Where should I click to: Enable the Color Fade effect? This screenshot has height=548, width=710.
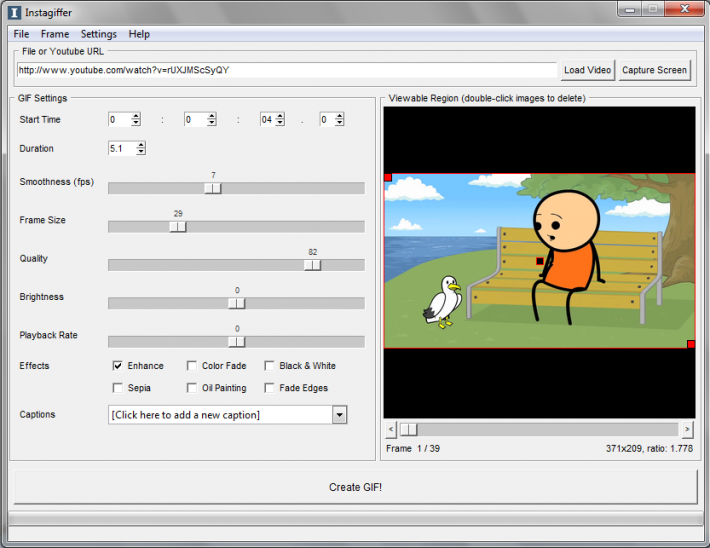click(192, 365)
